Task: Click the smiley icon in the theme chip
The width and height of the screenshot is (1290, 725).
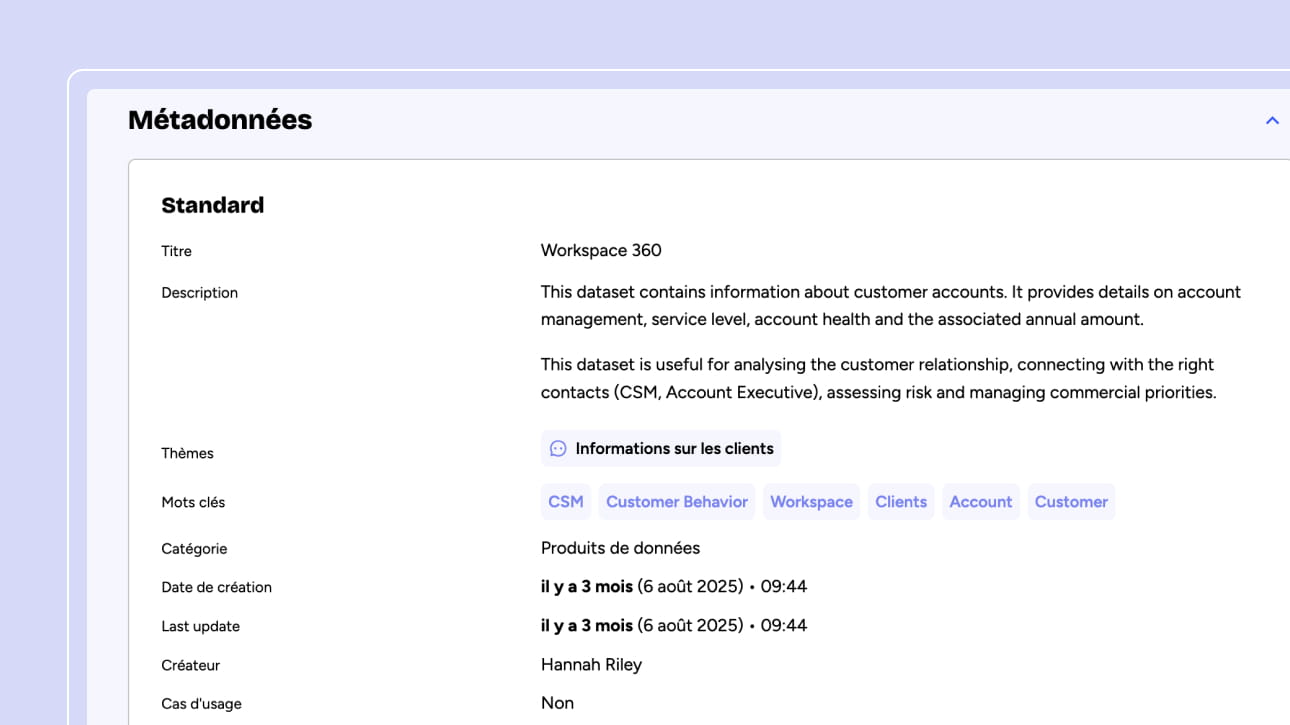Action: tap(558, 449)
